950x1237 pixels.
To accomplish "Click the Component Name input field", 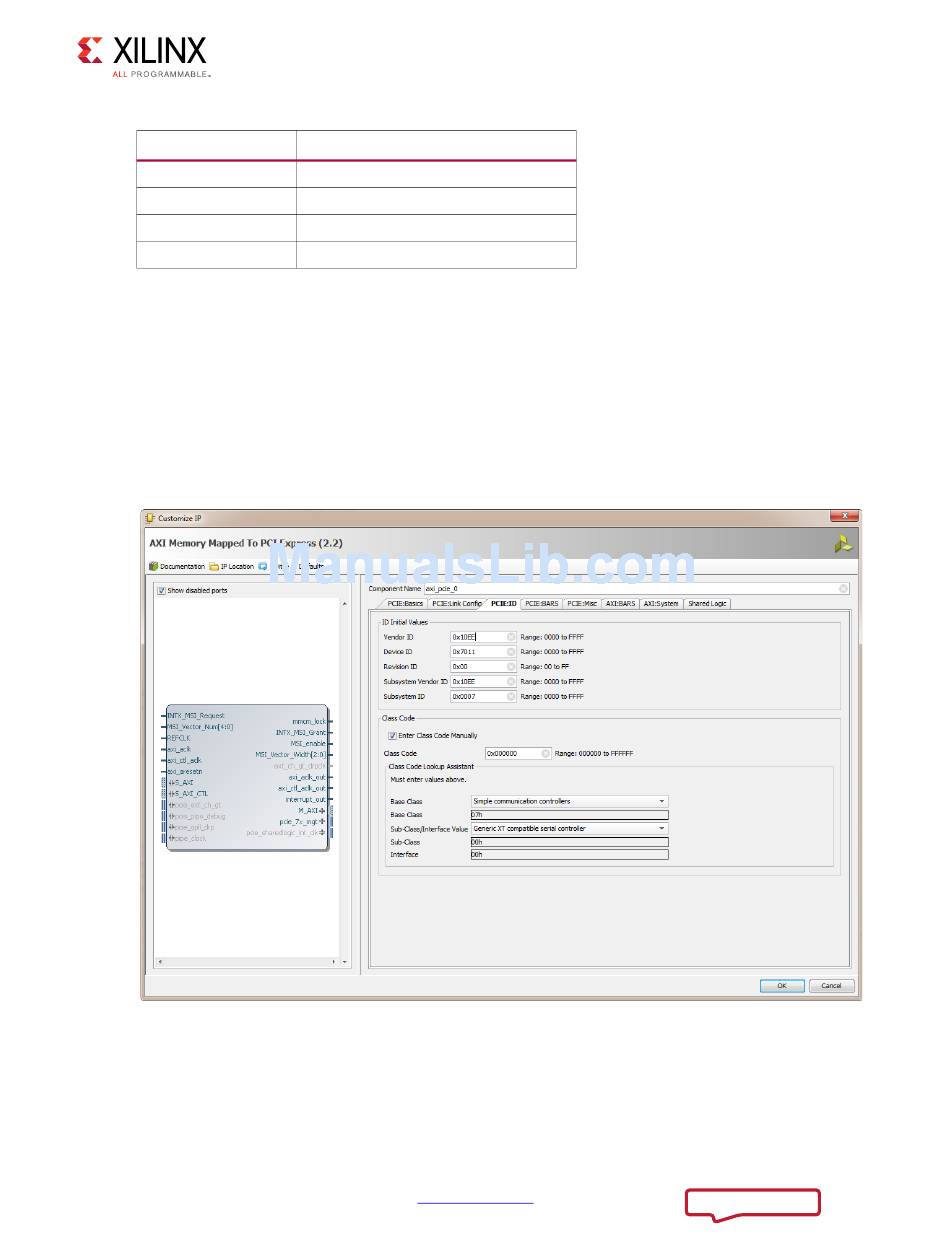I will pyautogui.click(x=637, y=589).
